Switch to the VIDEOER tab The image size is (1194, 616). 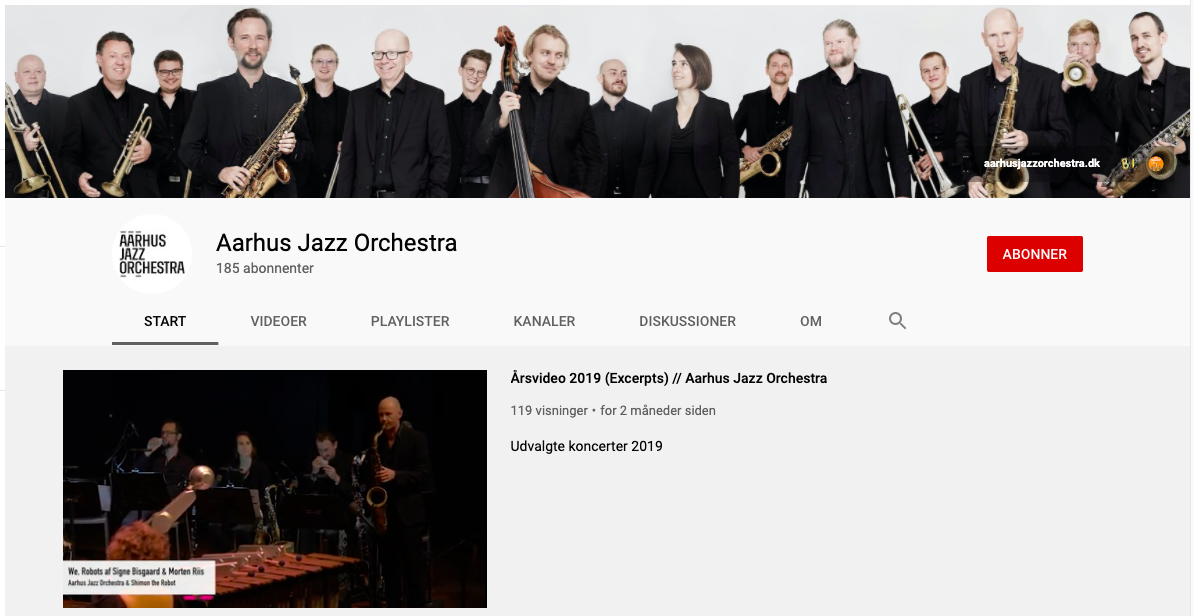tap(279, 321)
